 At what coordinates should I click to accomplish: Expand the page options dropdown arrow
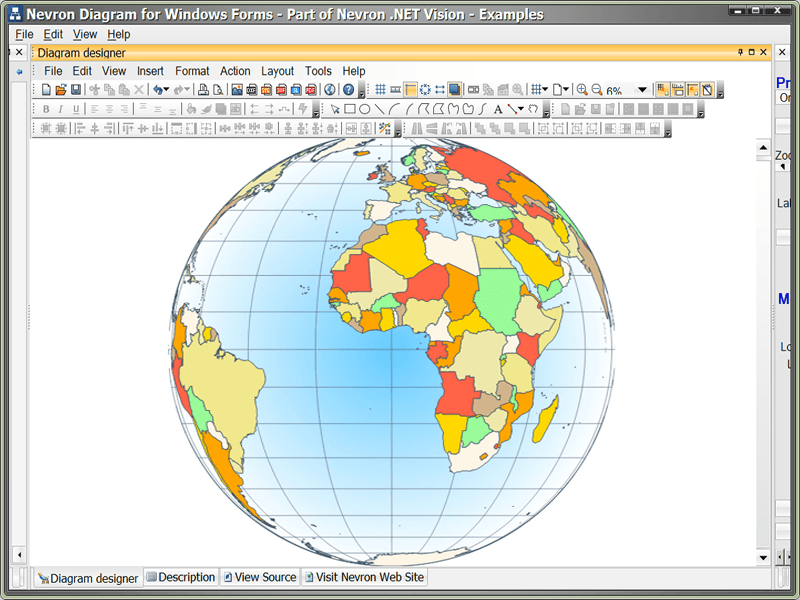(x=566, y=90)
